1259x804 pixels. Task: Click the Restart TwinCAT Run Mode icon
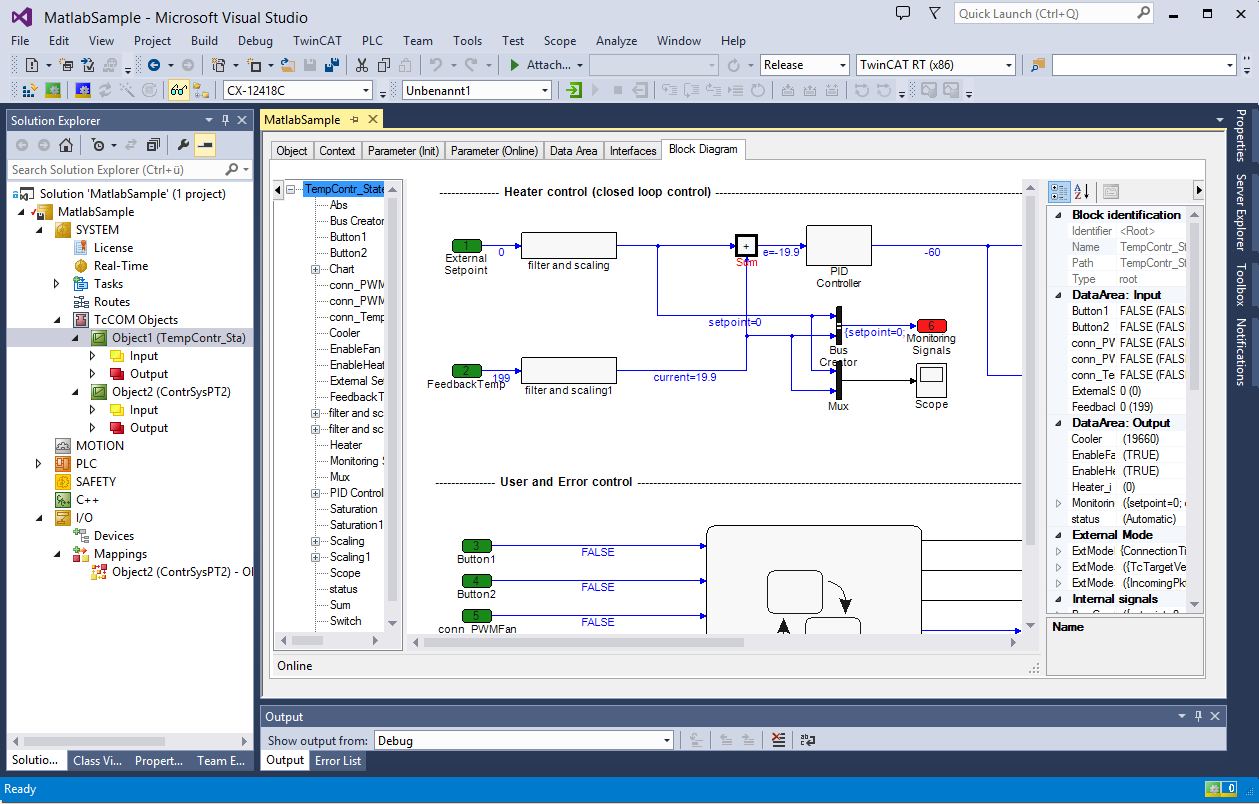pyautogui.click(x=53, y=90)
